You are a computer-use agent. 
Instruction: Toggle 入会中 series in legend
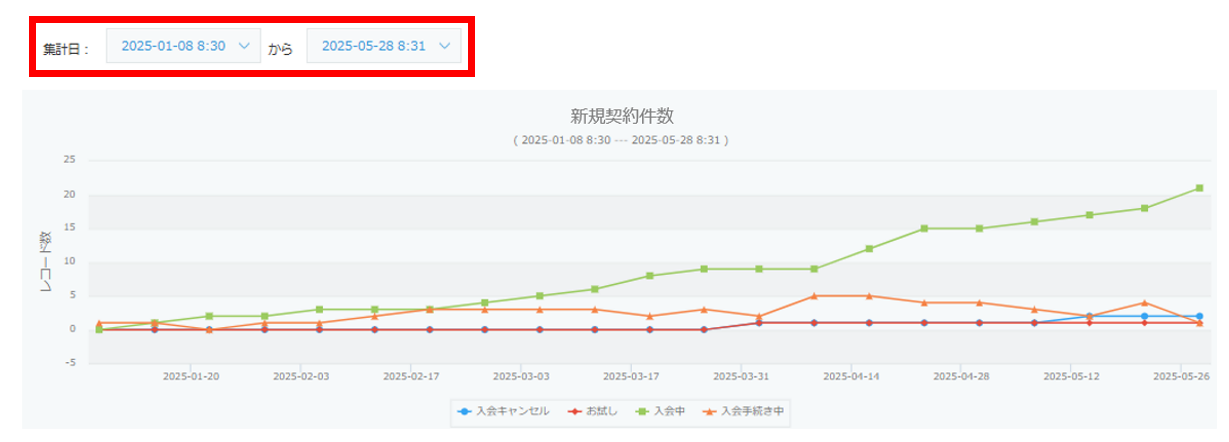pos(661,411)
